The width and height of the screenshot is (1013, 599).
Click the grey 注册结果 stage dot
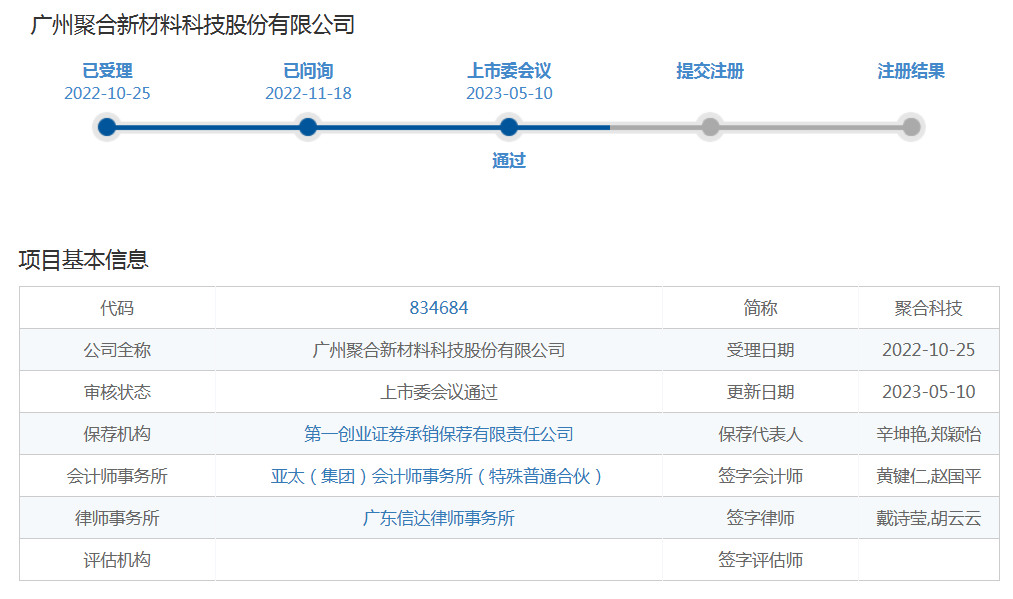(x=911, y=127)
